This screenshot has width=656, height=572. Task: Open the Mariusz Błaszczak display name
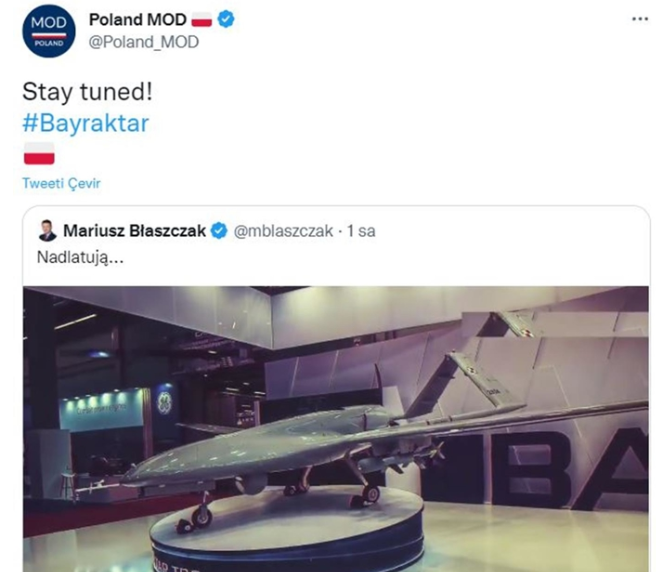[x=134, y=231]
